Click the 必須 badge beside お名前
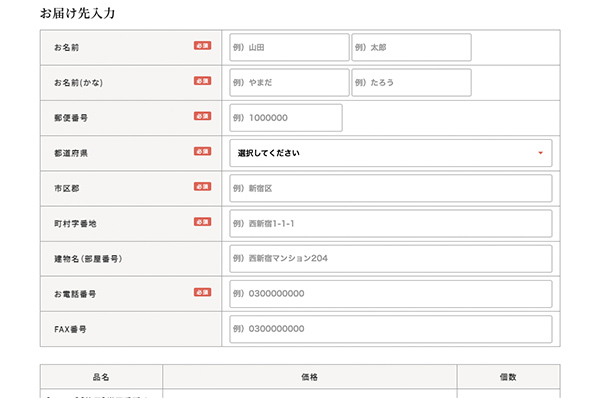 click(202, 46)
